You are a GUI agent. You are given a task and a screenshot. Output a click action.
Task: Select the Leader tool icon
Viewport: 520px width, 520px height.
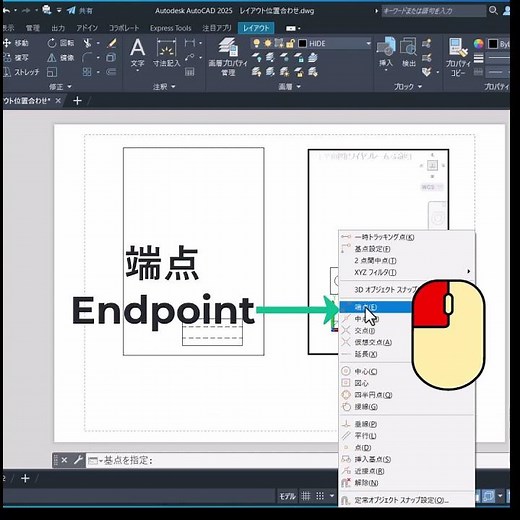(190, 57)
